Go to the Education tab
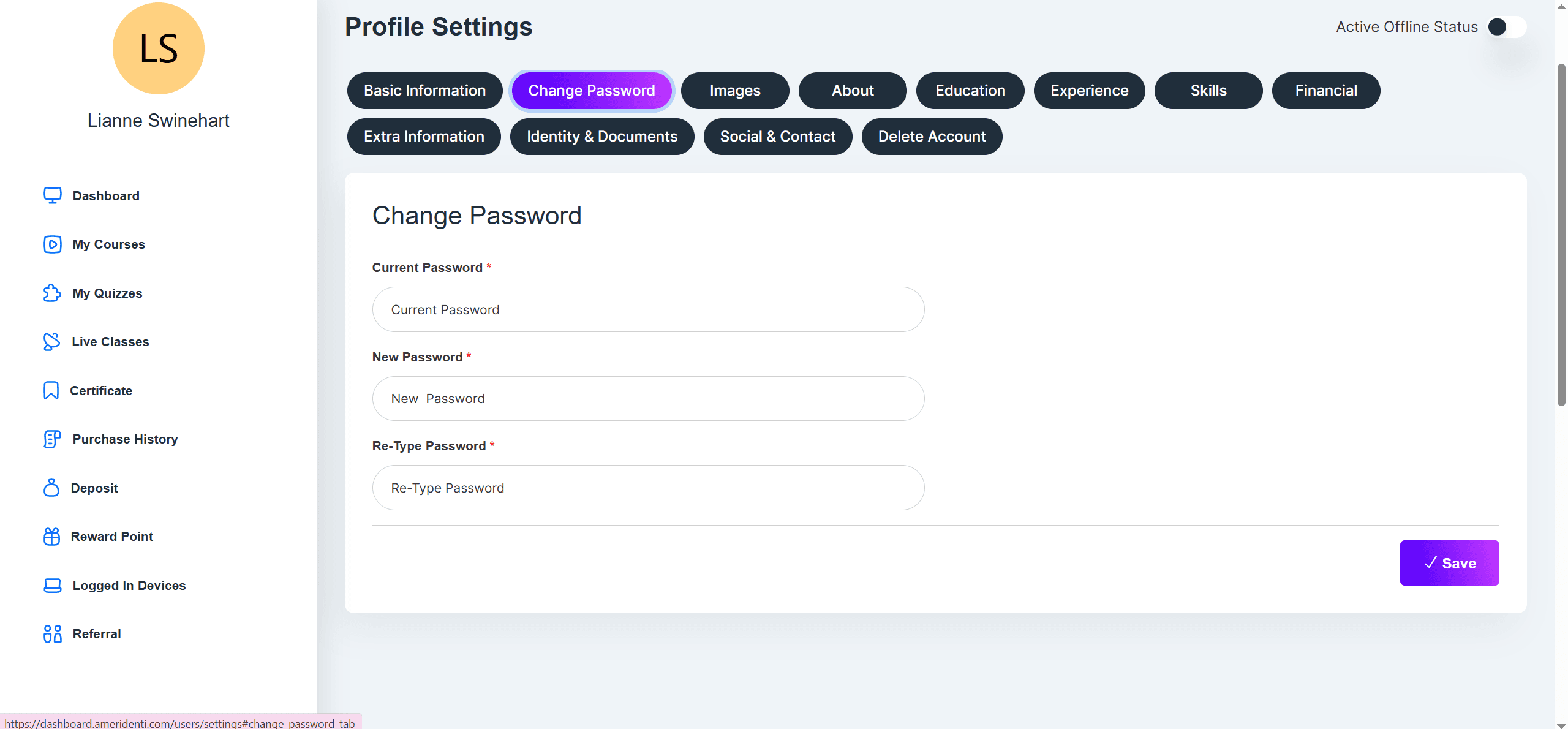This screenshot has width=1568, height=729. [970, 91]
